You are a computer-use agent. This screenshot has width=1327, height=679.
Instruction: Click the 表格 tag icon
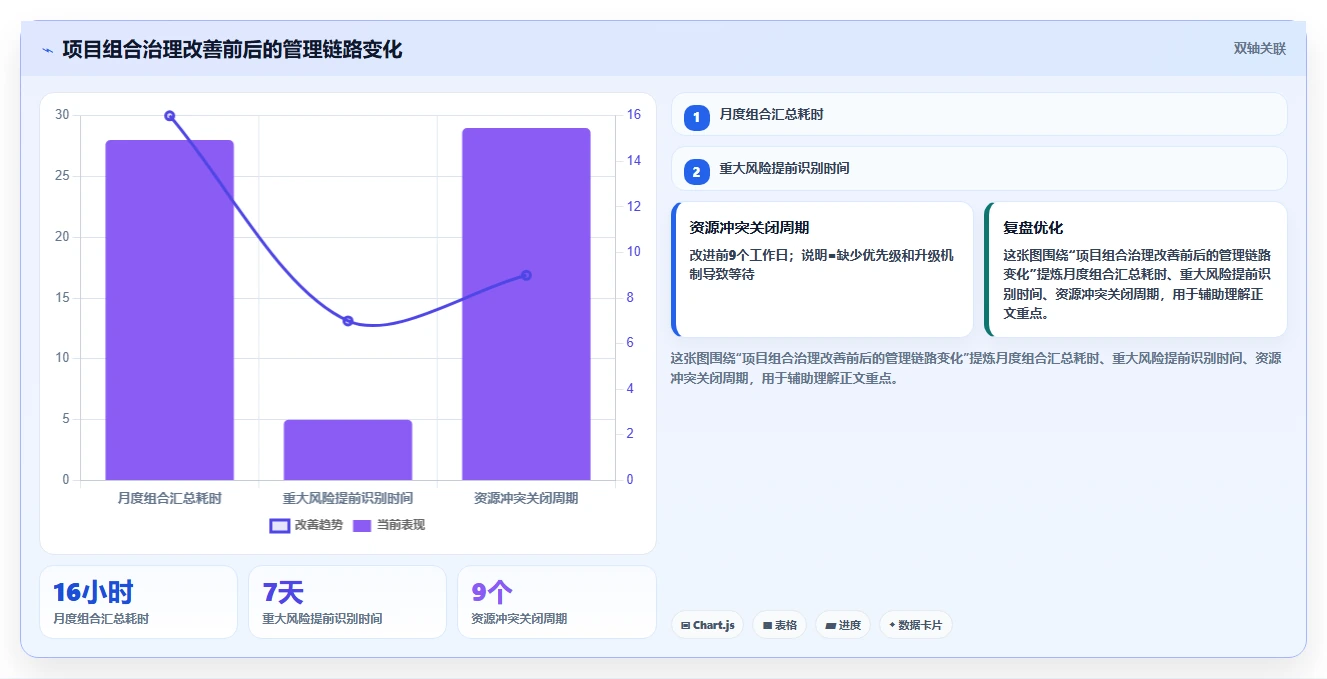[767, 625]
